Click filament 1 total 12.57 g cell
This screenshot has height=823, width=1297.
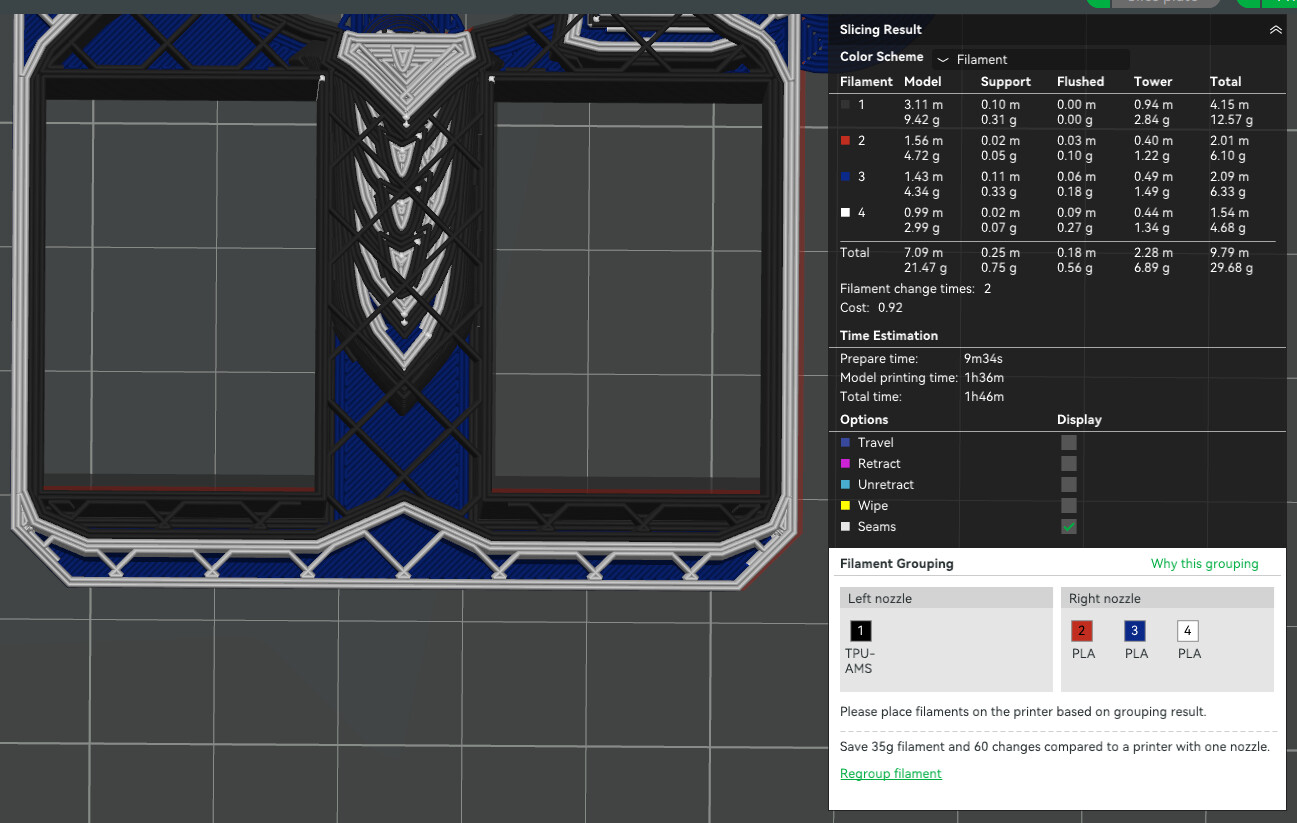(x=1231, y=120)
